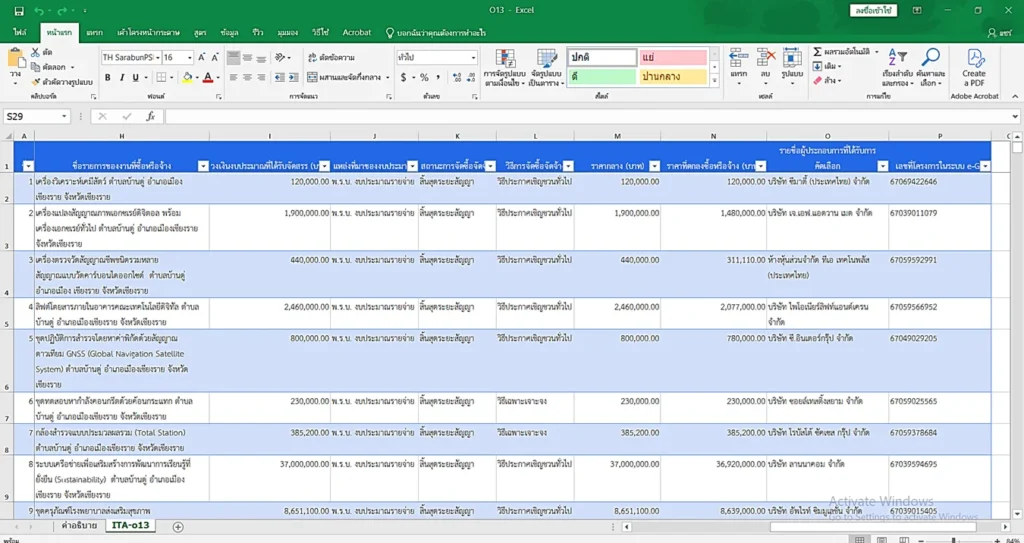Viewport: 1024px width, 543px height.
Task: Open Sort and Filter menu
Action: pyautogui.click(x=897, y=67)
